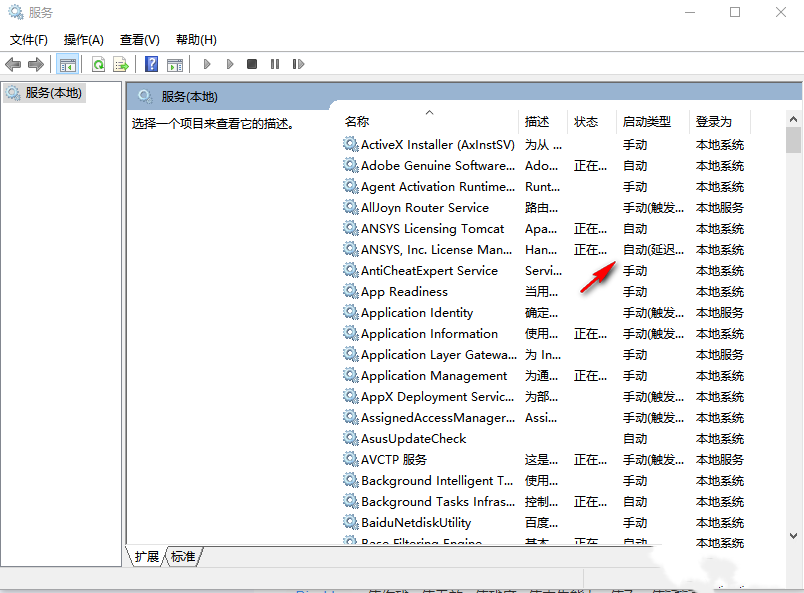Viewport: 804px width, 593px height.
Task: Sort by the 状态 column header
Action: coord(586,122)
